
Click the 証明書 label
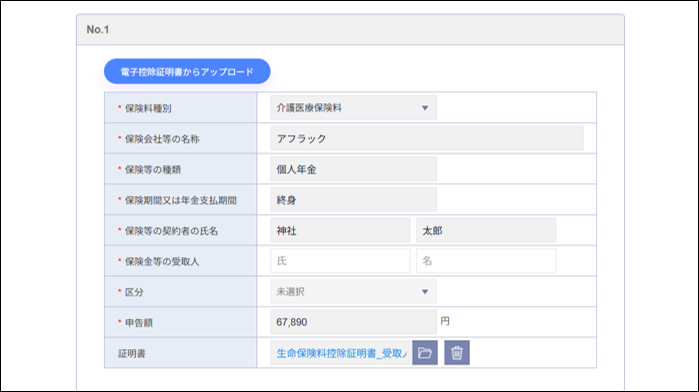[132, 354]
